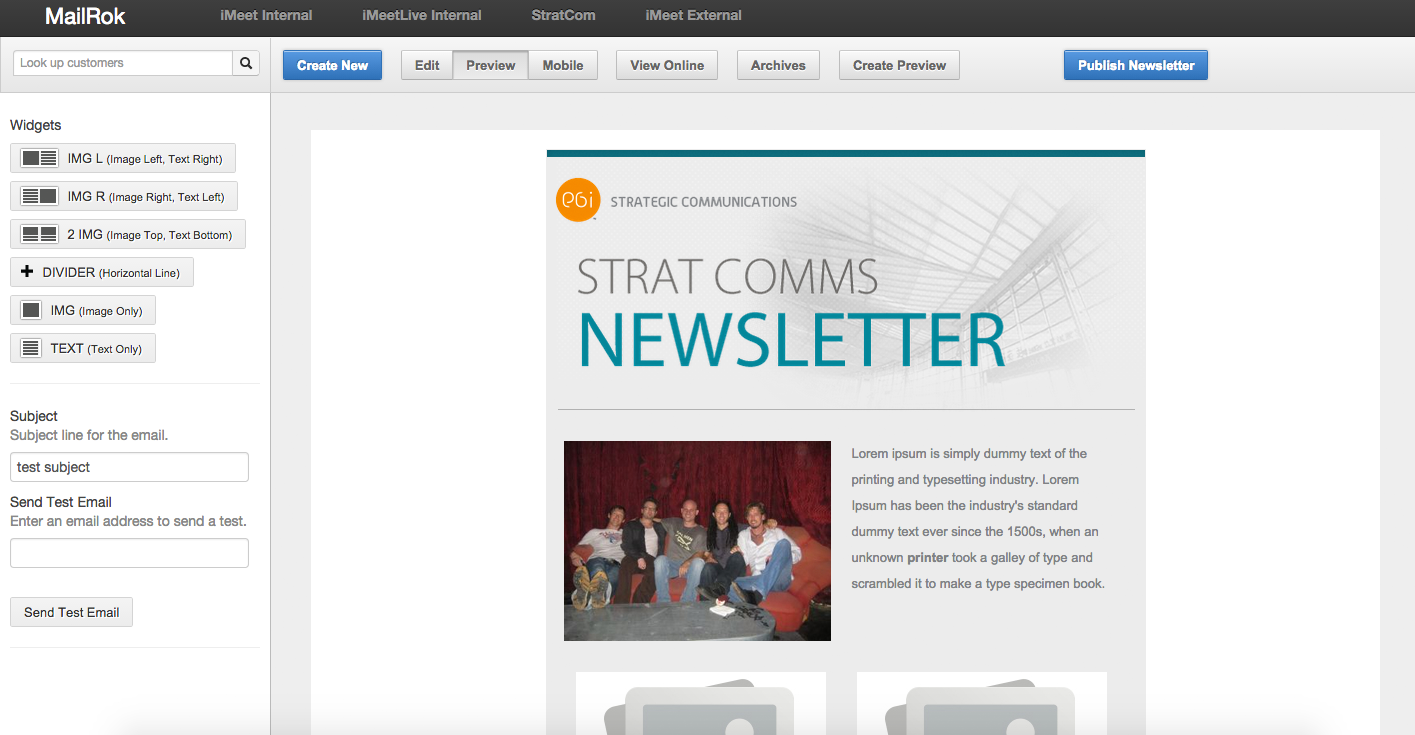Switch to Edit mode

[427, 65]
